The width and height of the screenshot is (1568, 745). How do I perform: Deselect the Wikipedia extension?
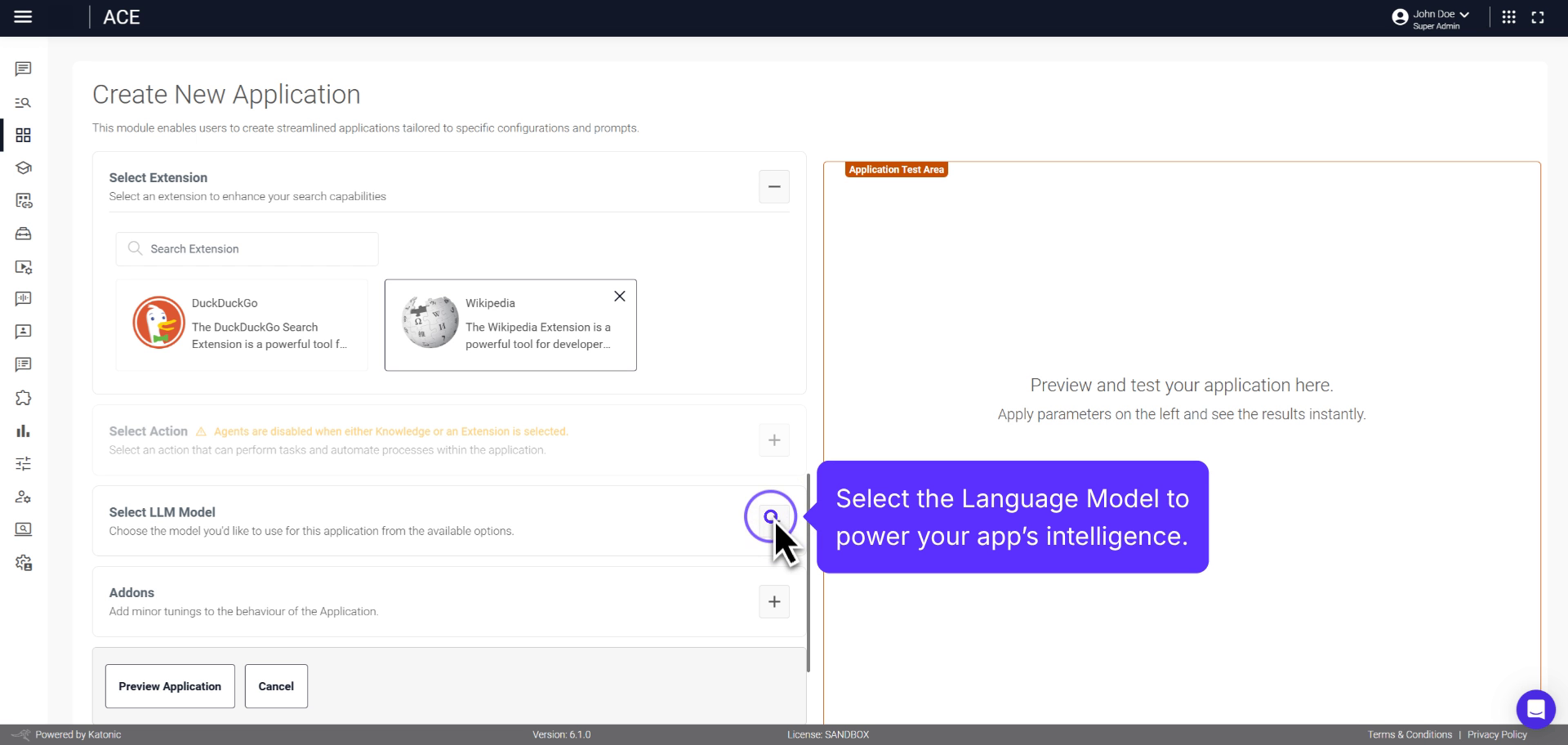click(619, 296)
